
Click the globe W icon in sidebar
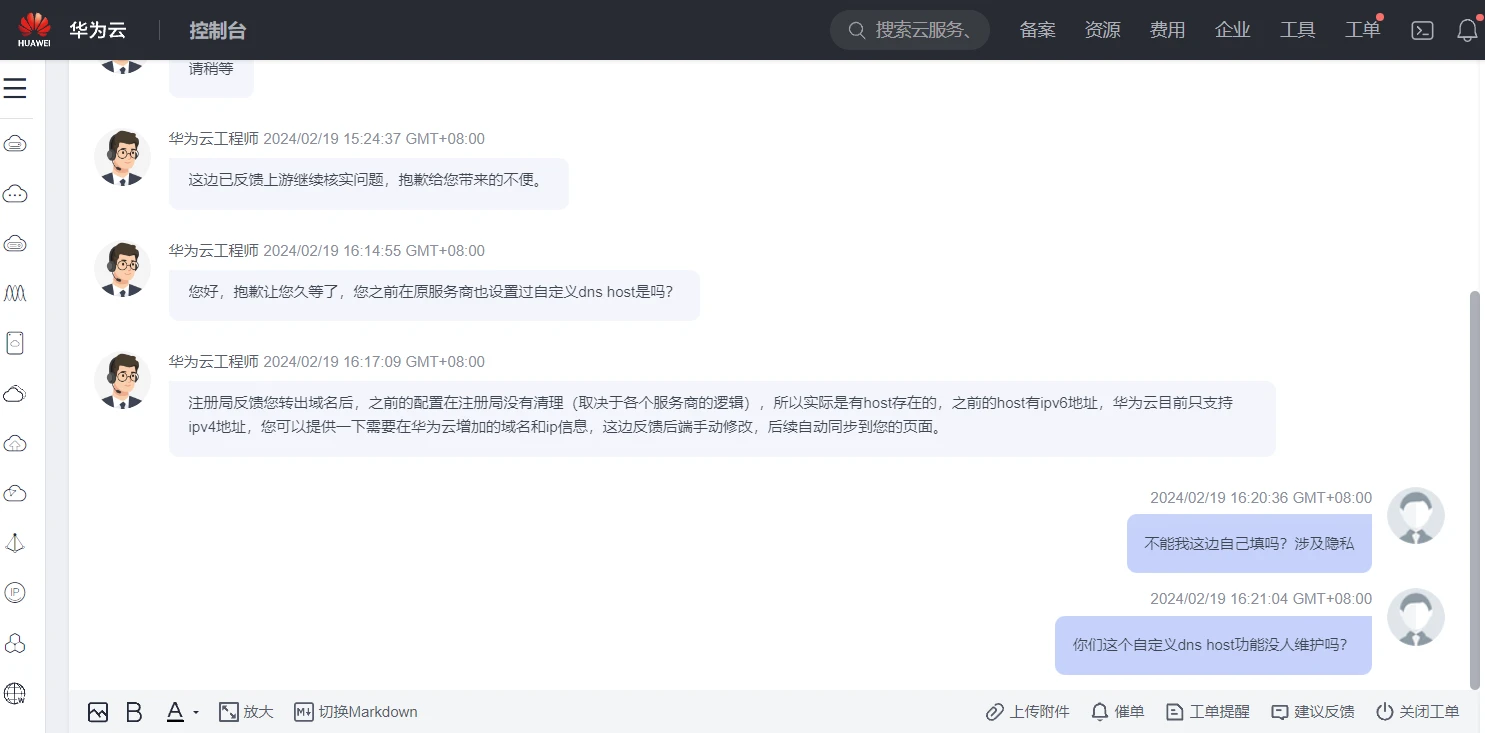(15, 693)
